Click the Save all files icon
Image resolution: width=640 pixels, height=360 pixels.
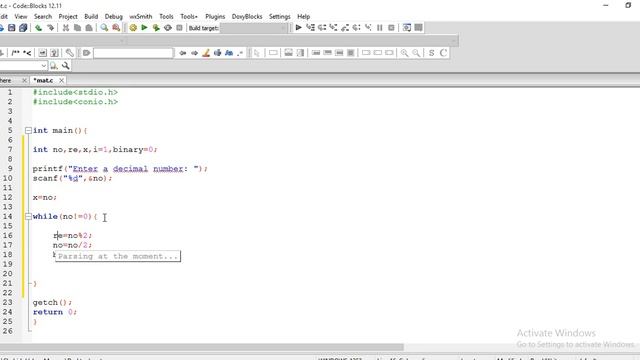point(23,28)
